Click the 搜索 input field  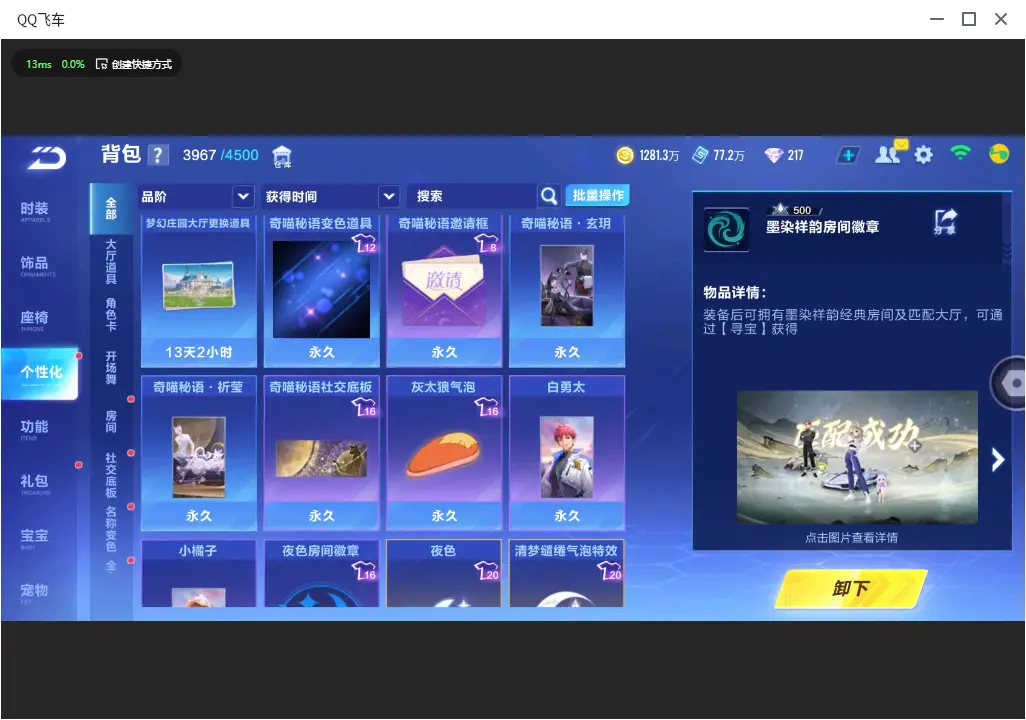coord(472,196)
